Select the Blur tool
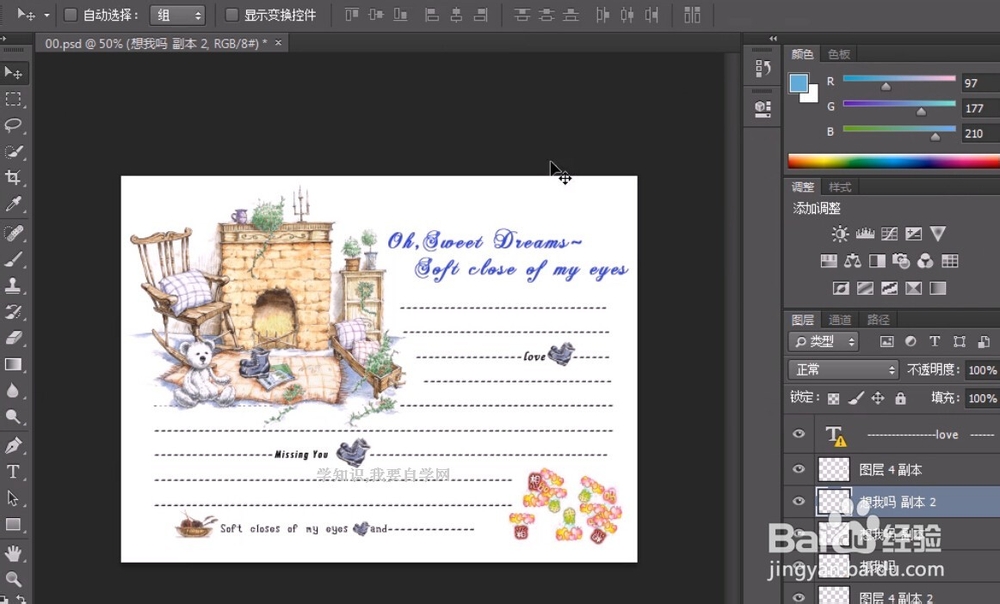 [13, 390]
